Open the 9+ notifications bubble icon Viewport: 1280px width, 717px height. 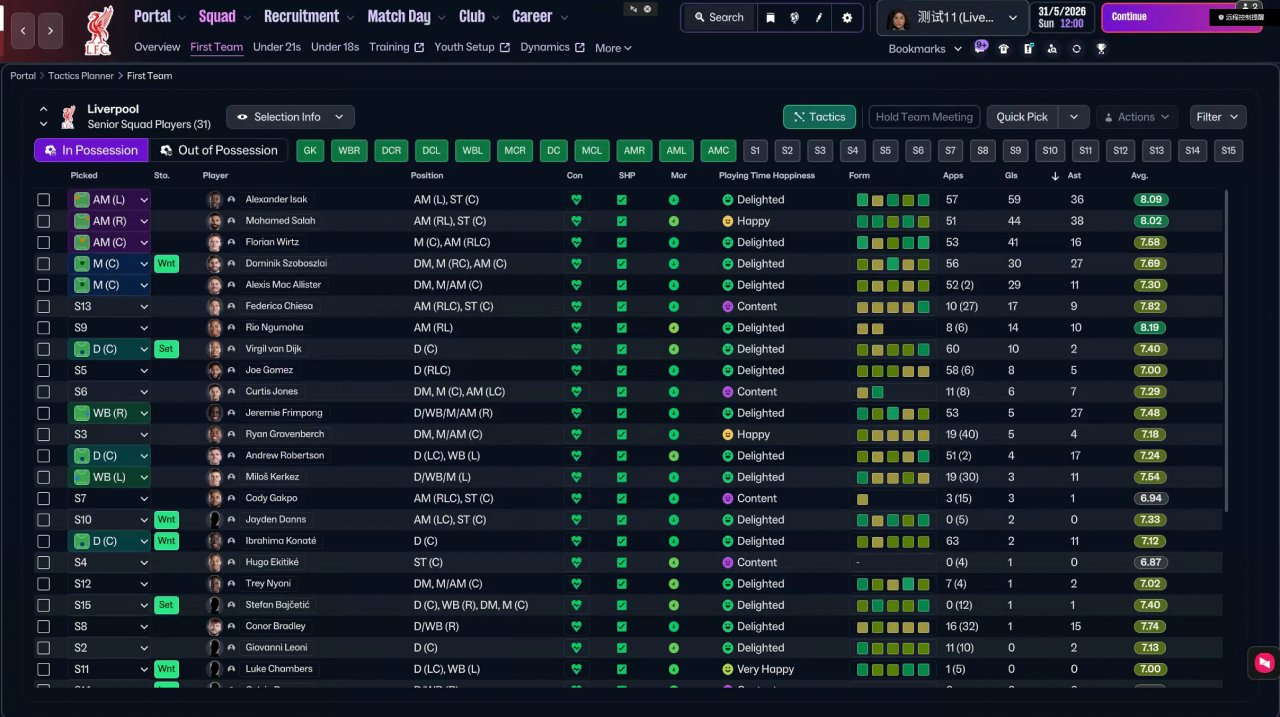click(981, 46)
